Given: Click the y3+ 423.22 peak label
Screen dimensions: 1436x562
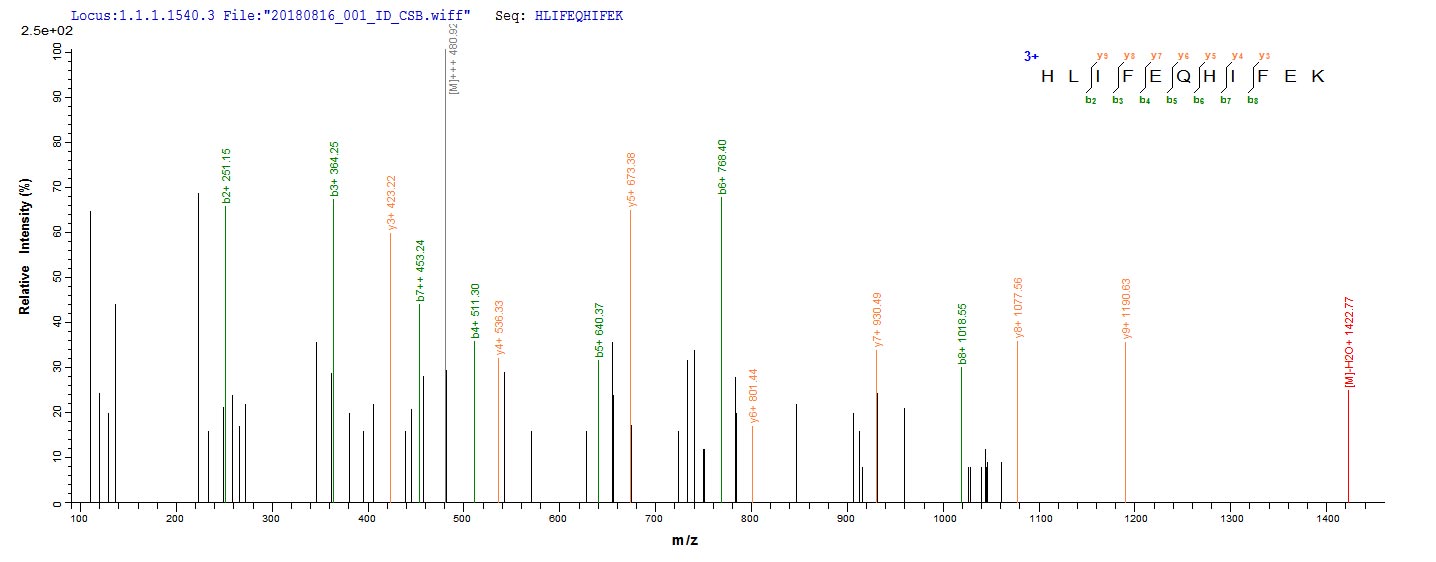Looking at the screenshot, I should 392,203.
